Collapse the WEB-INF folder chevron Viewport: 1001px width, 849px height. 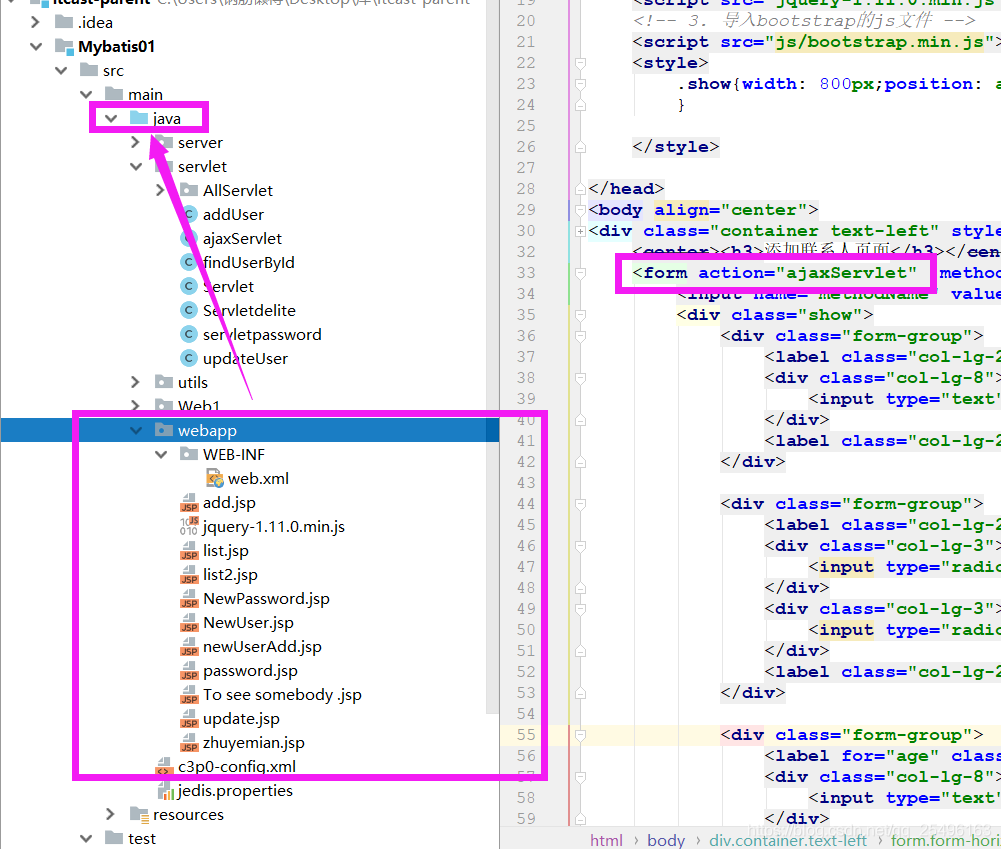coord(161,455)
